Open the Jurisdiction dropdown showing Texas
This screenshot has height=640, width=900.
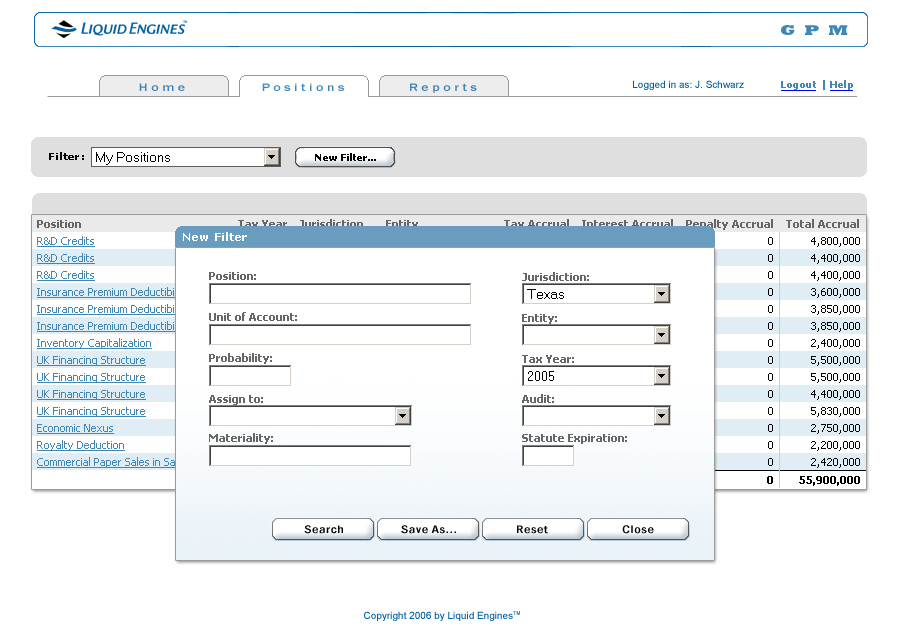tap(662, 293)
